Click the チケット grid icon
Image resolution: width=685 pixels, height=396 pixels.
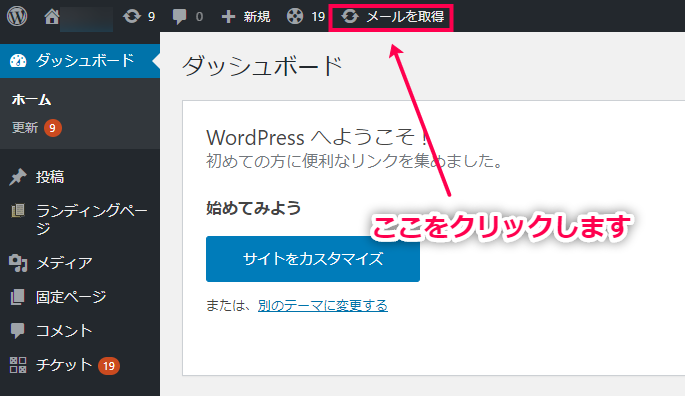point(18,365)
